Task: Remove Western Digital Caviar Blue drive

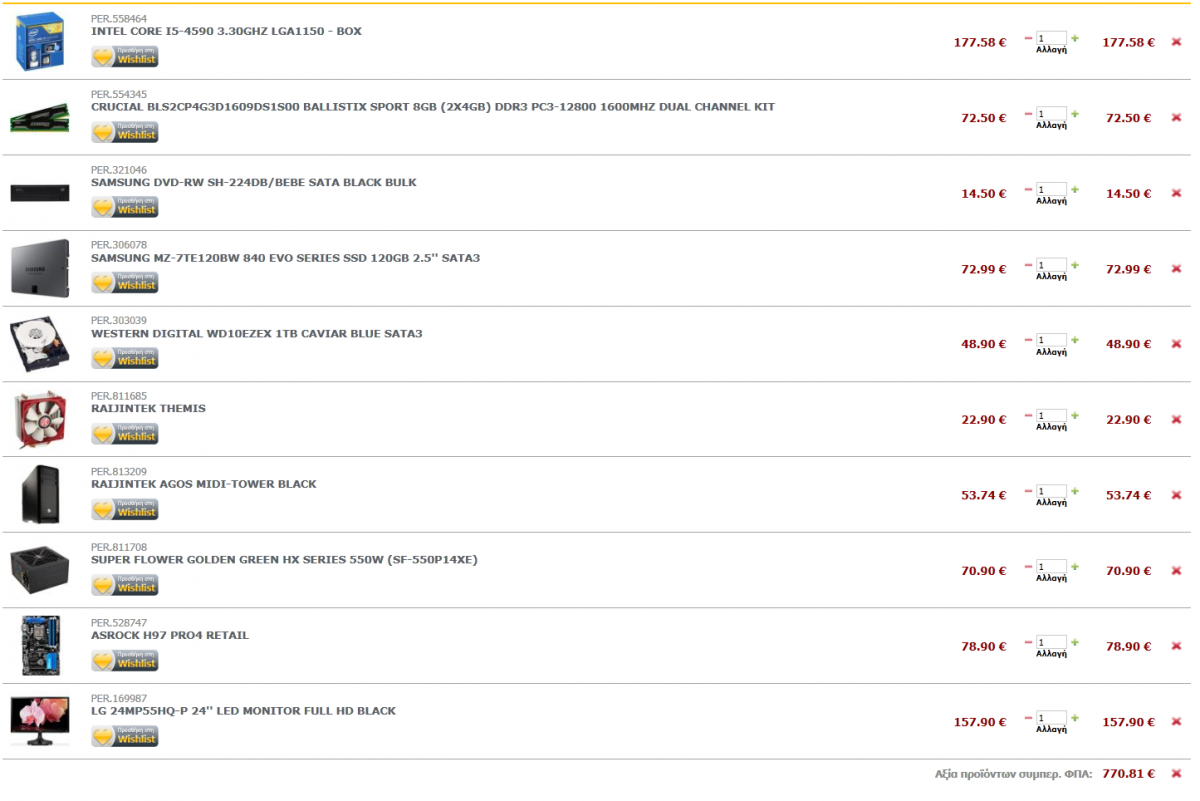Action: [1176, 344]
